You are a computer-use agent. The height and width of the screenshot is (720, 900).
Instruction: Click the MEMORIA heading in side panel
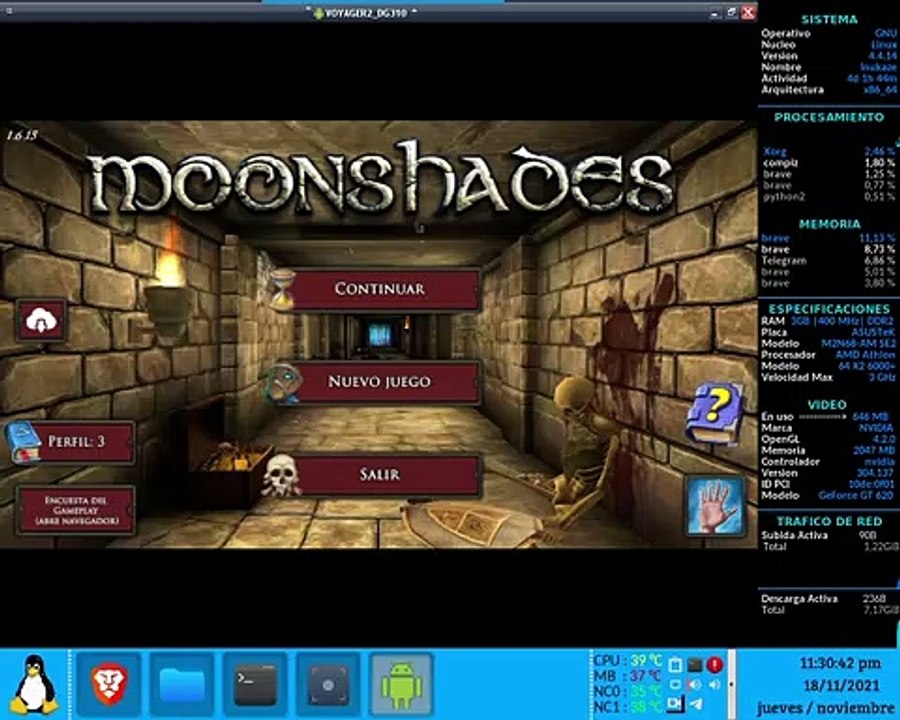829,224
